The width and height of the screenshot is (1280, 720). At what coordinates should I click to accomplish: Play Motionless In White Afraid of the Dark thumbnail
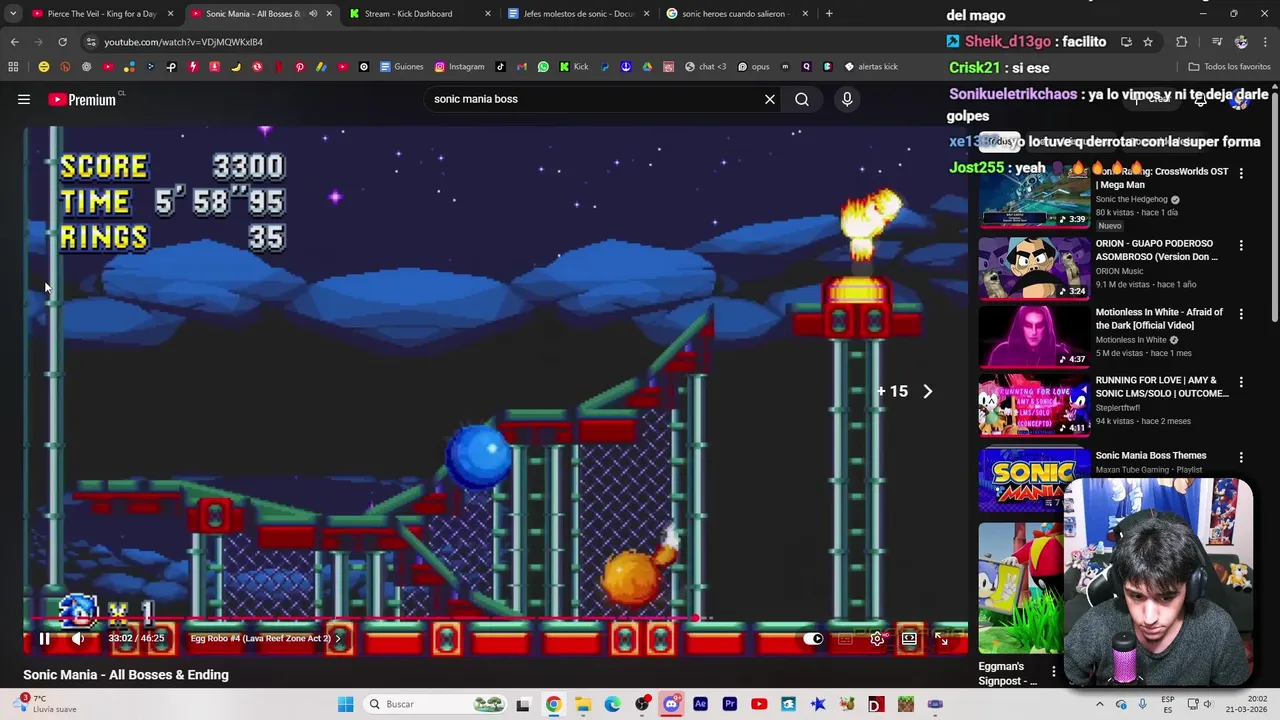tap(1034, 335)
